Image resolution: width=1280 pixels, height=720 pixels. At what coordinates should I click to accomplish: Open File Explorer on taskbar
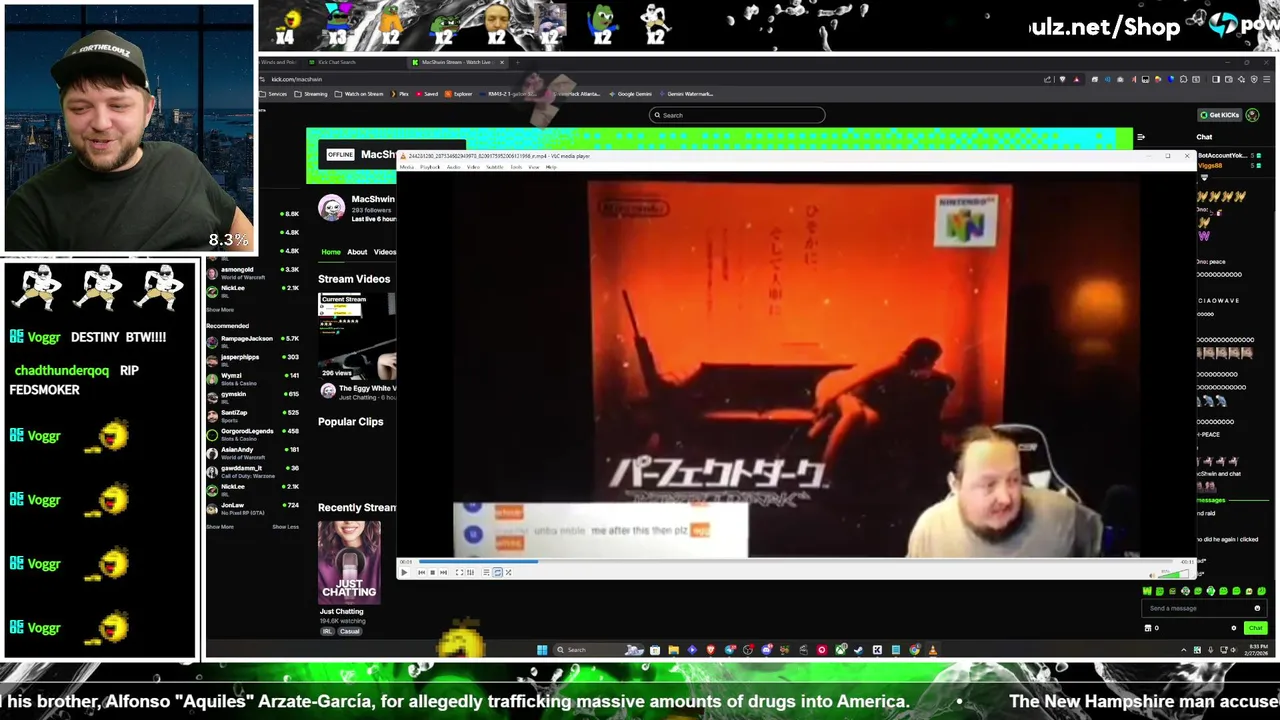673,650
